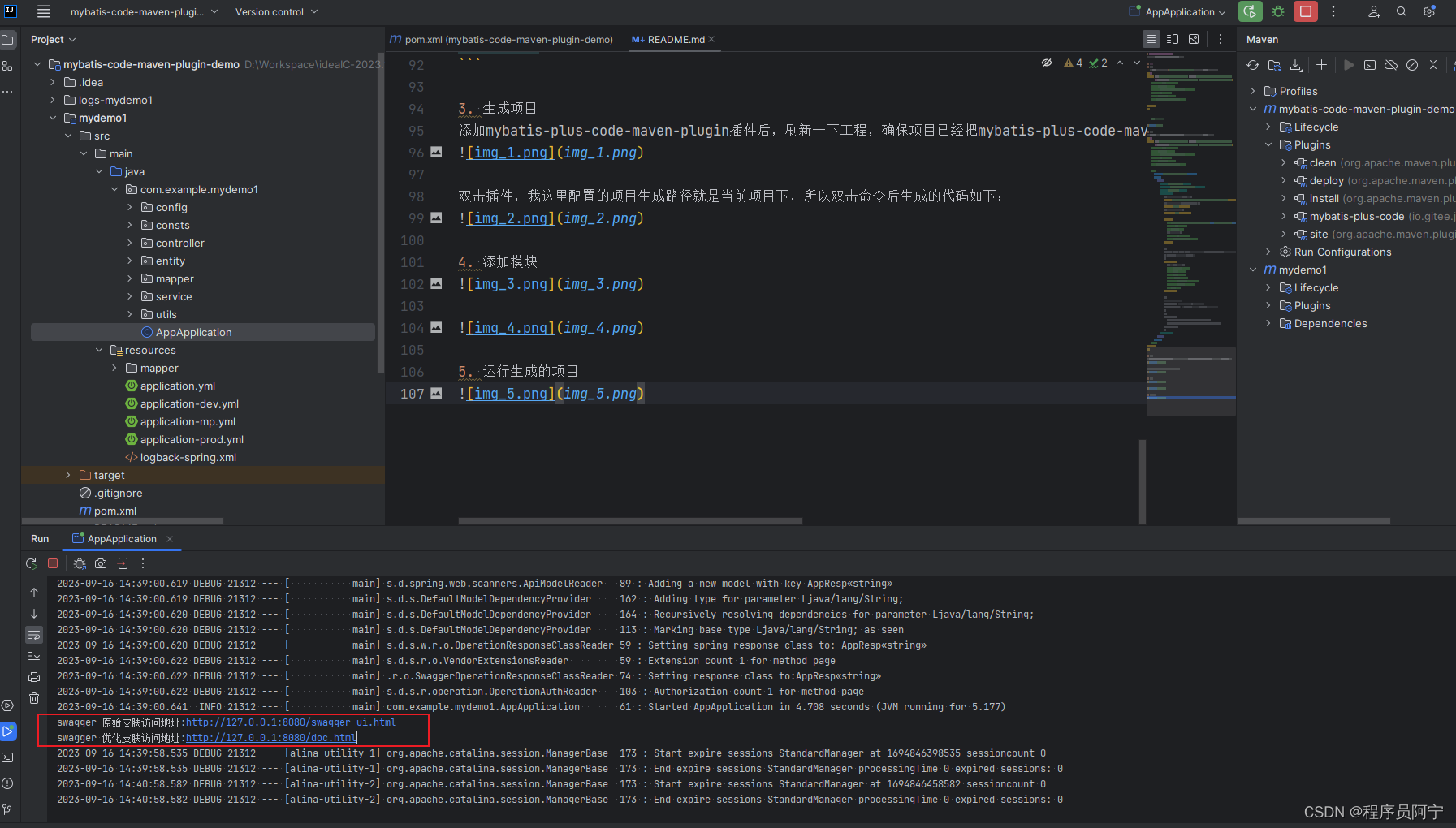Jump to next highlighted problem arrow
Screen dimensions: 1456x828
coord(1137,63)
